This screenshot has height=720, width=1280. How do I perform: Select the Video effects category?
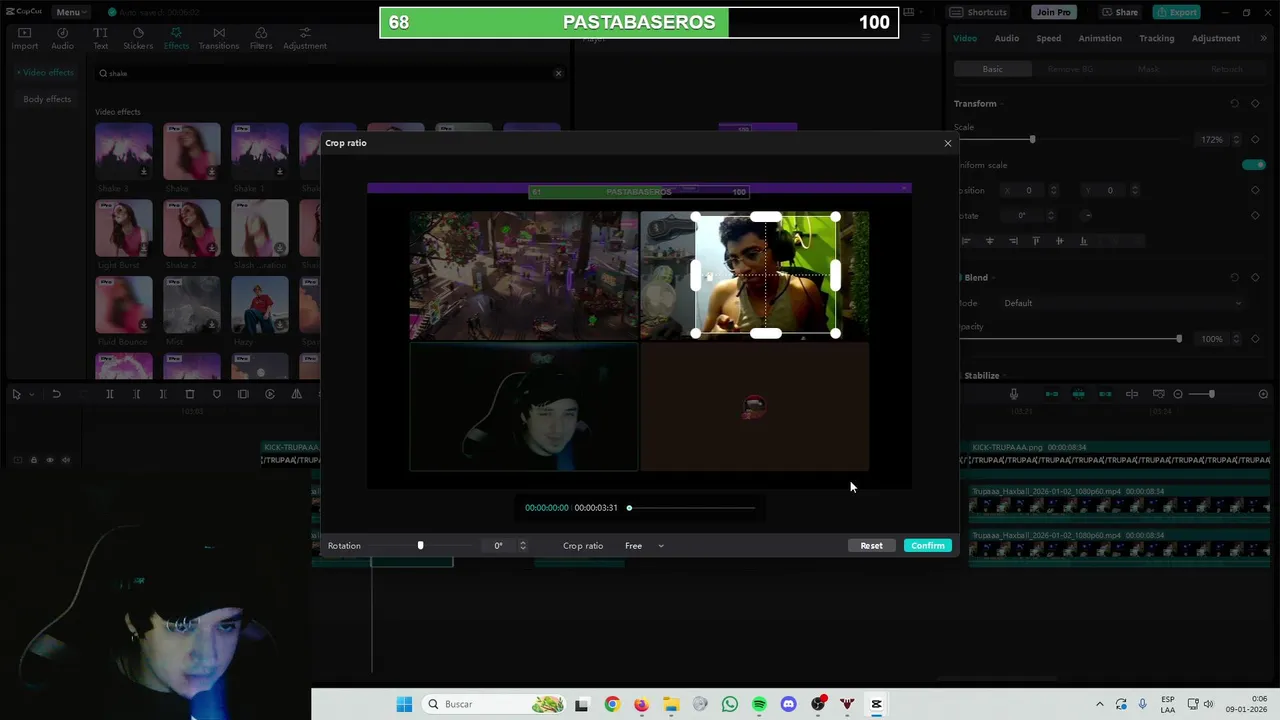tap(46, 72)
